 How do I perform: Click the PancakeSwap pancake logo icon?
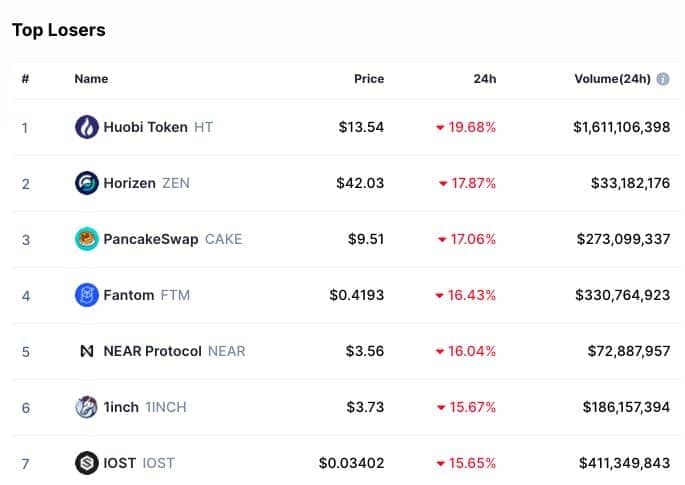[86, 239]
